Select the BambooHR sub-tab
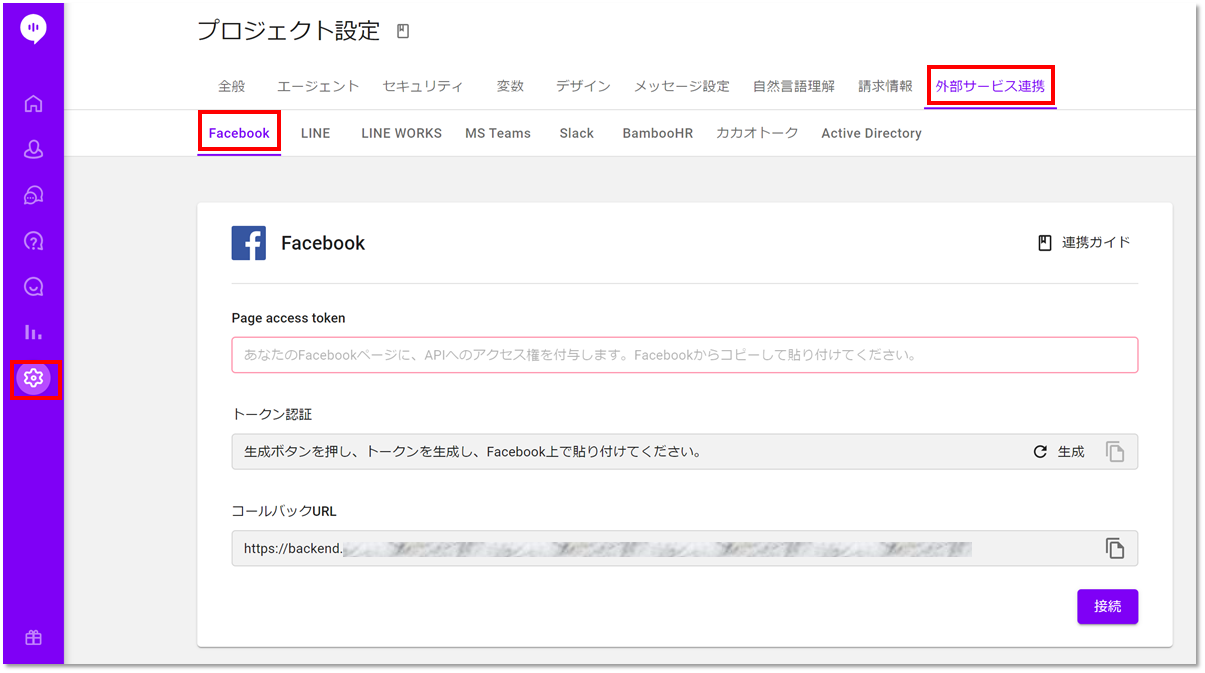The width and height of the screenshot is (1205, 673). pyautogui.click(x=657, y=133)
